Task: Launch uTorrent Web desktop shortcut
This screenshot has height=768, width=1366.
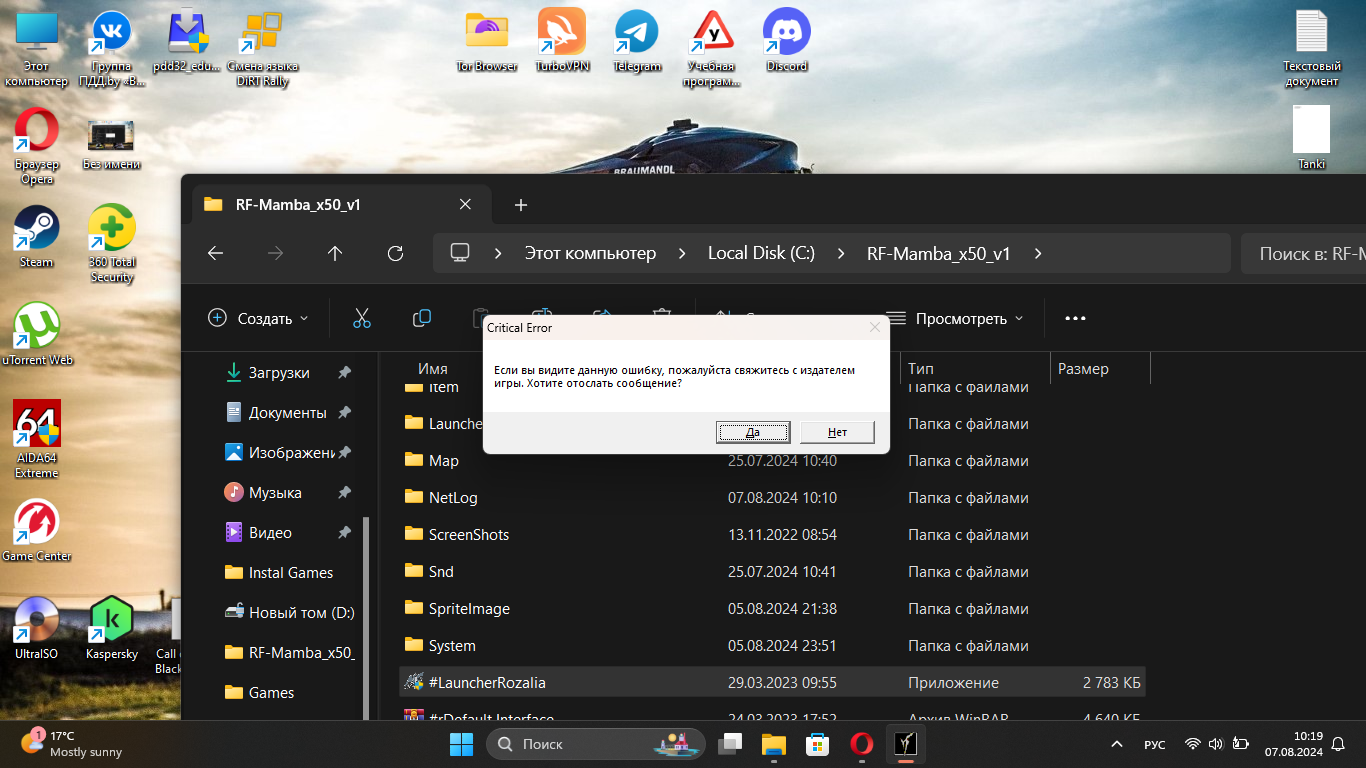Action: click(37, 334)
